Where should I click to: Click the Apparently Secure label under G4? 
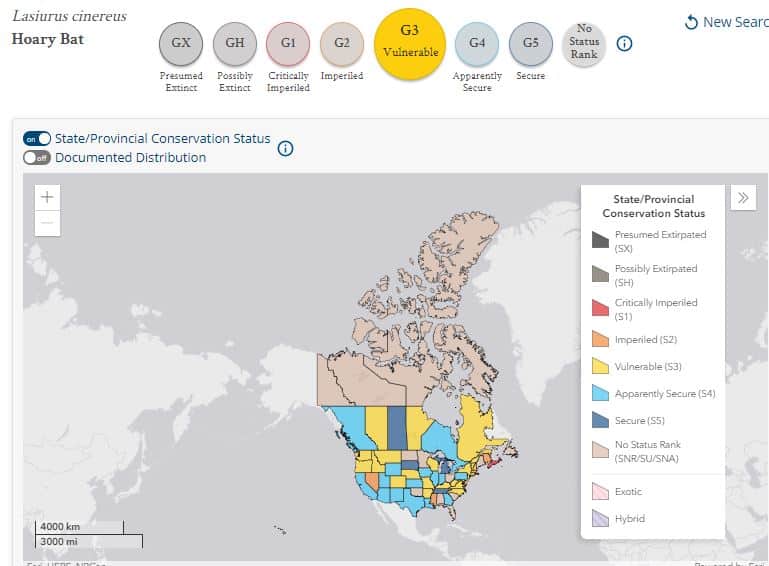(477, 81)
